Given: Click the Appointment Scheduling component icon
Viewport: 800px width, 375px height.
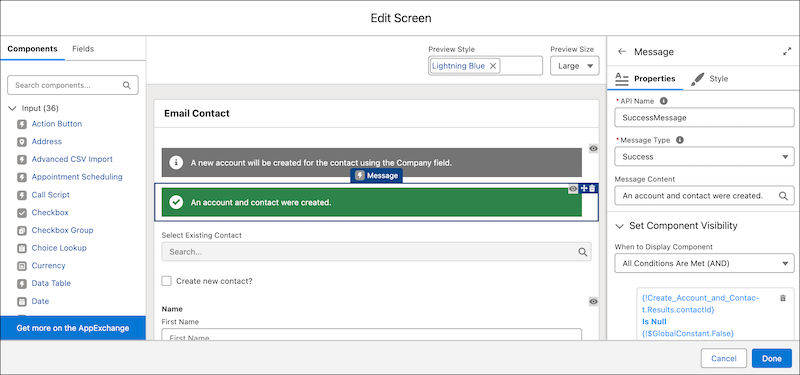Looking at the screenshot, I should tap(21, 178).
